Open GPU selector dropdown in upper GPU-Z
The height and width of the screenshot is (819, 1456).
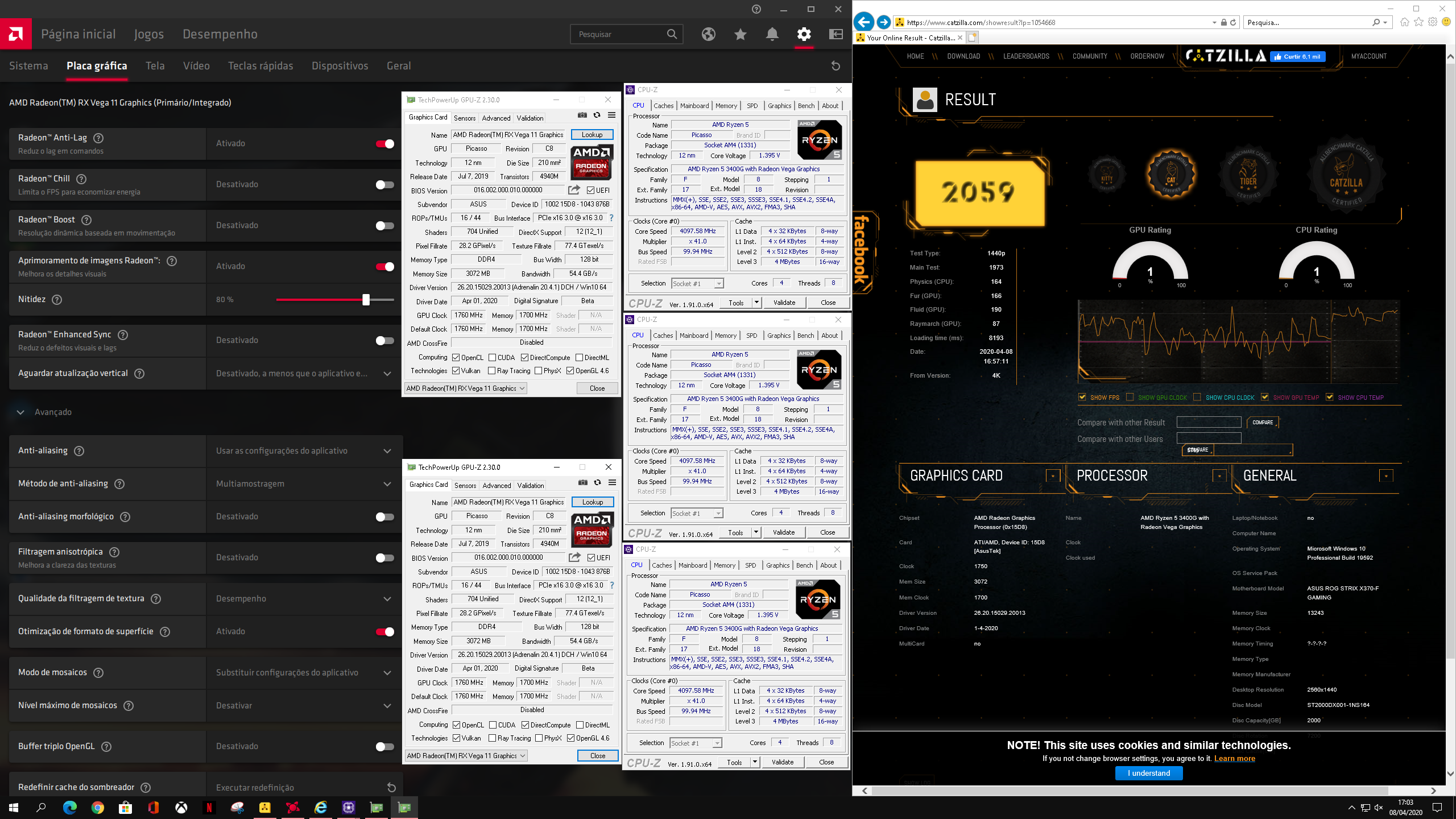(x=465, y=388)
